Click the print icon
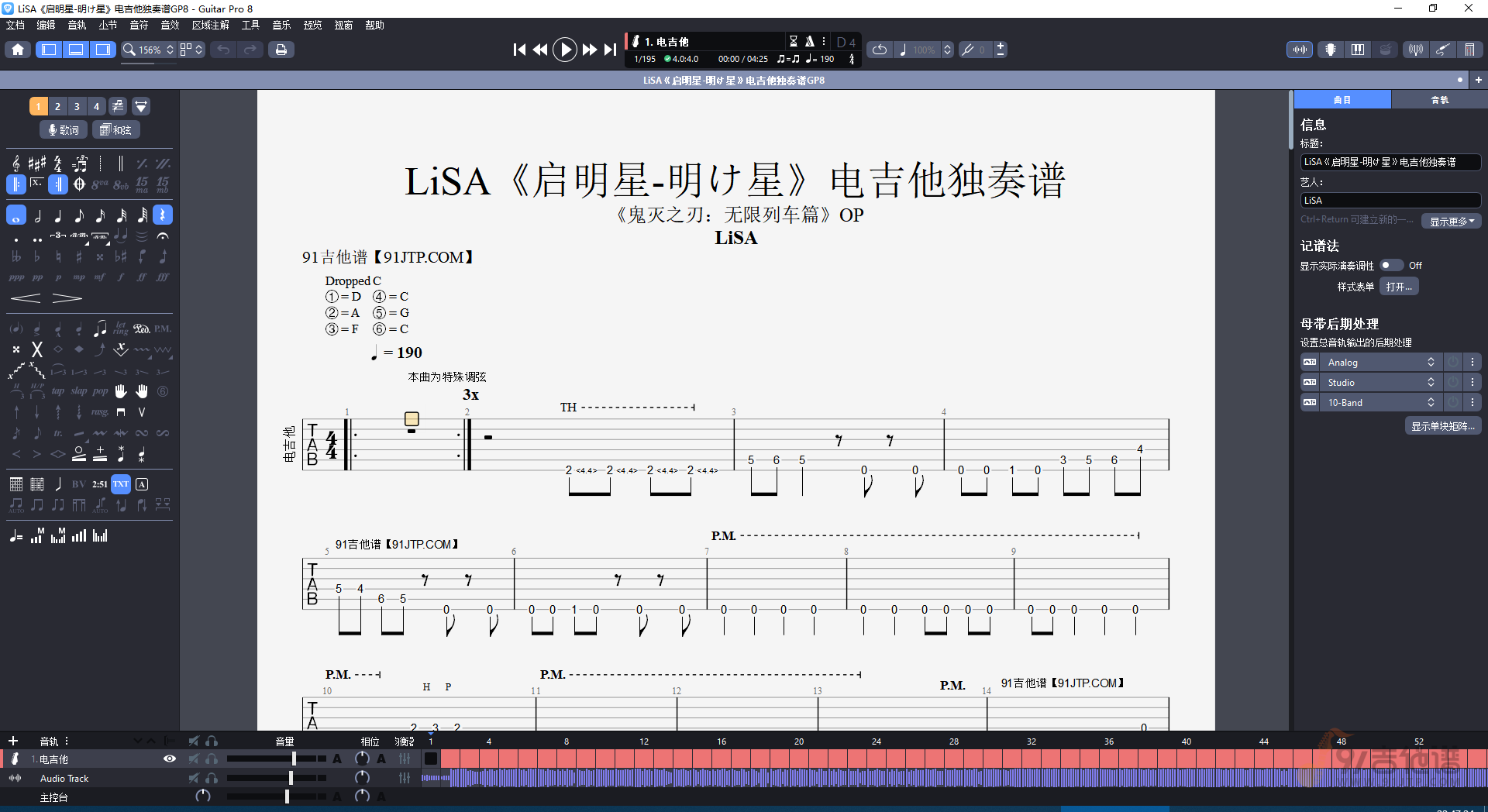1488x812 pixels. (x=281, y=50)
